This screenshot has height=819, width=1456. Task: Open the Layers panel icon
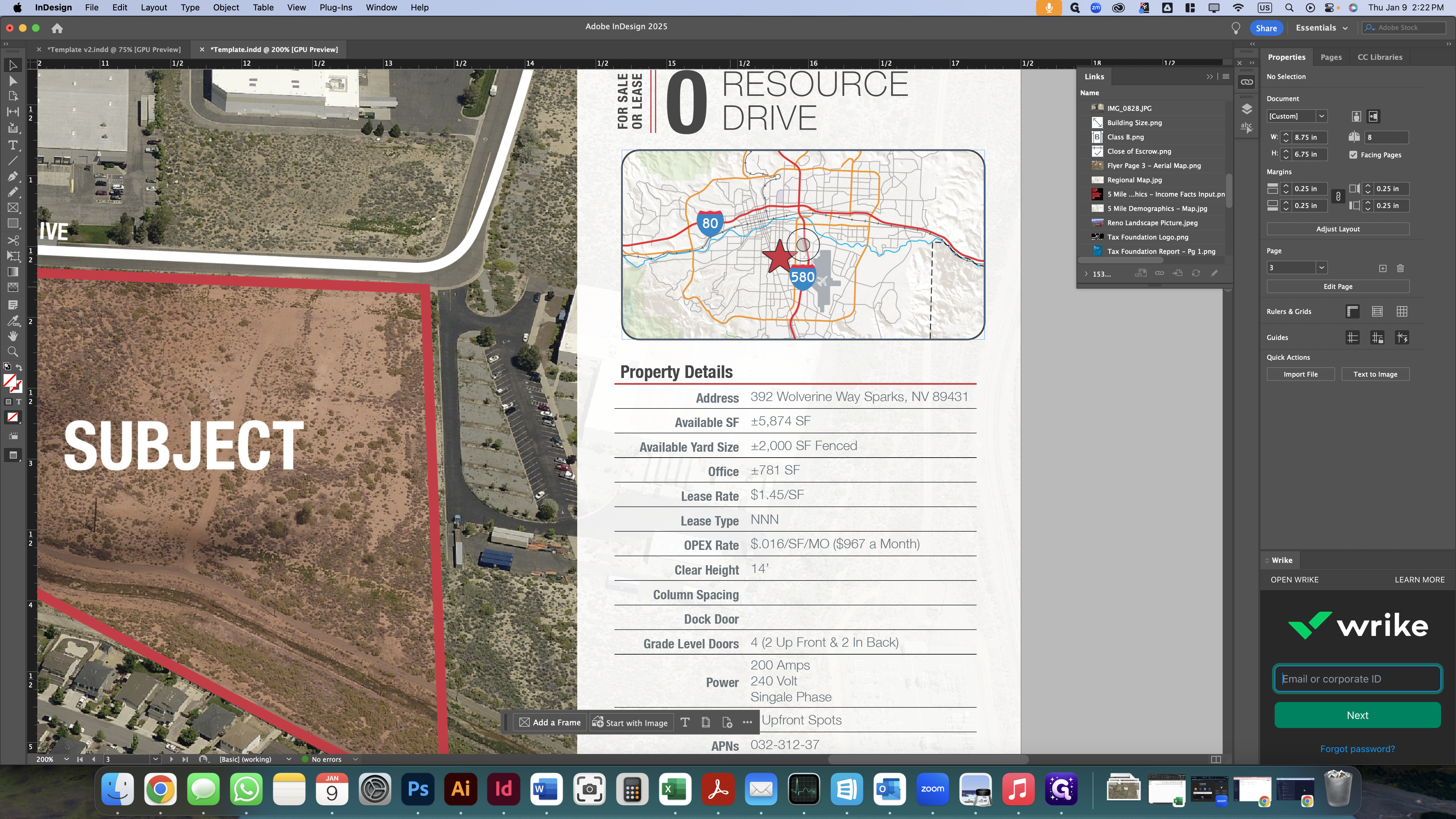(x=1246, y=109)
